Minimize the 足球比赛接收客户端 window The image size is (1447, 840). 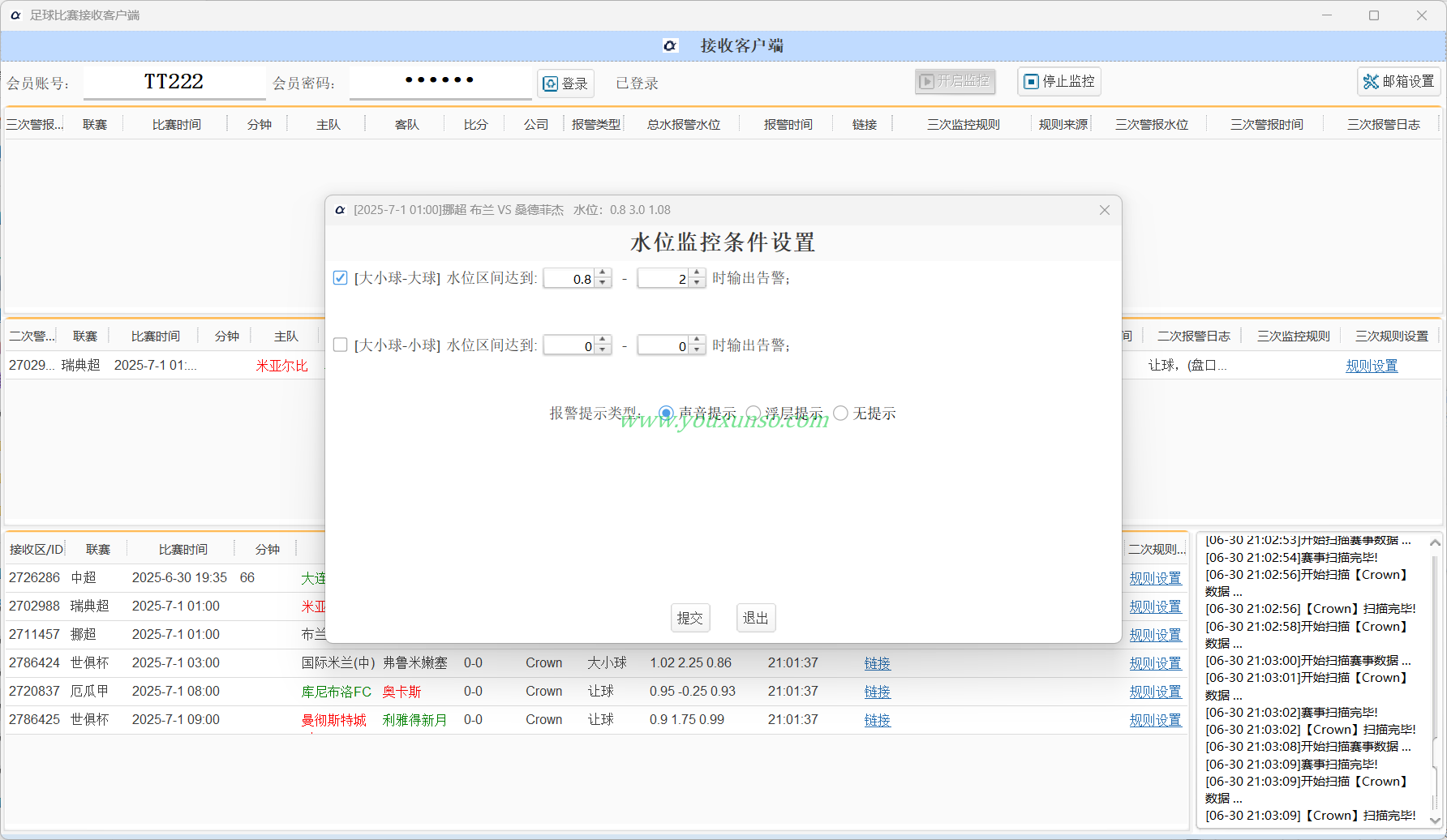pyautogui.click(x=1327, y=15)
